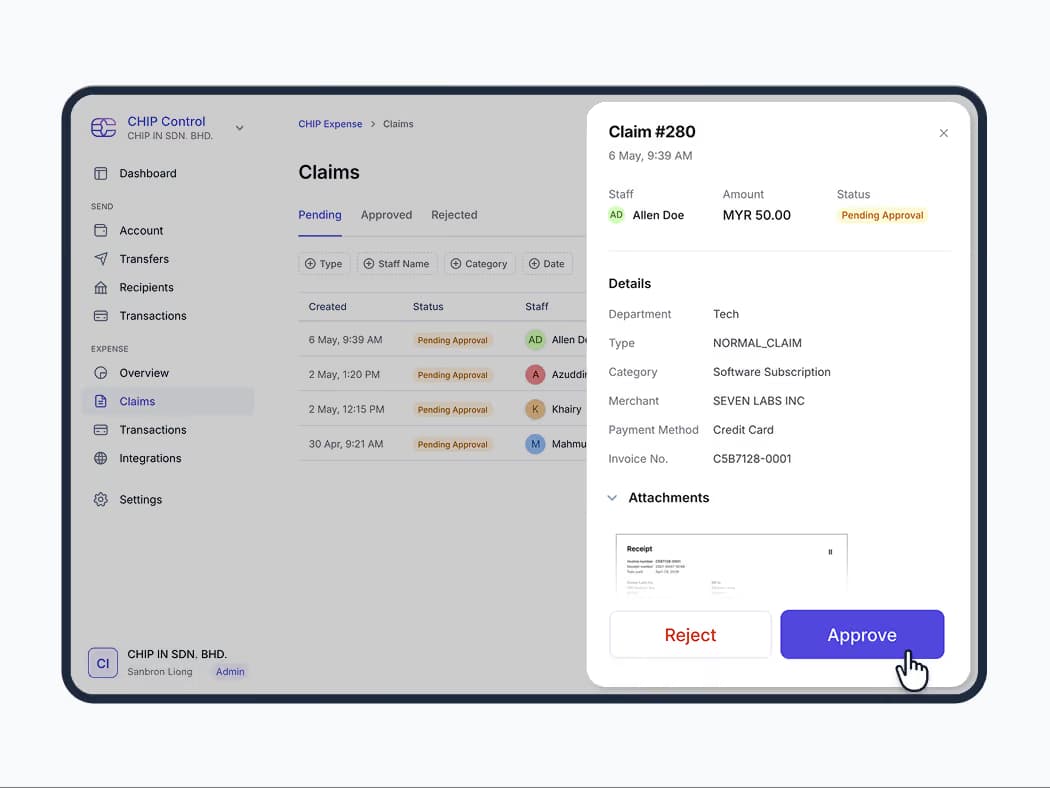Viewport: 1050px width, 788px height.
Task: Click invoice number C5B7128-0001
Action: coord(752,459)
